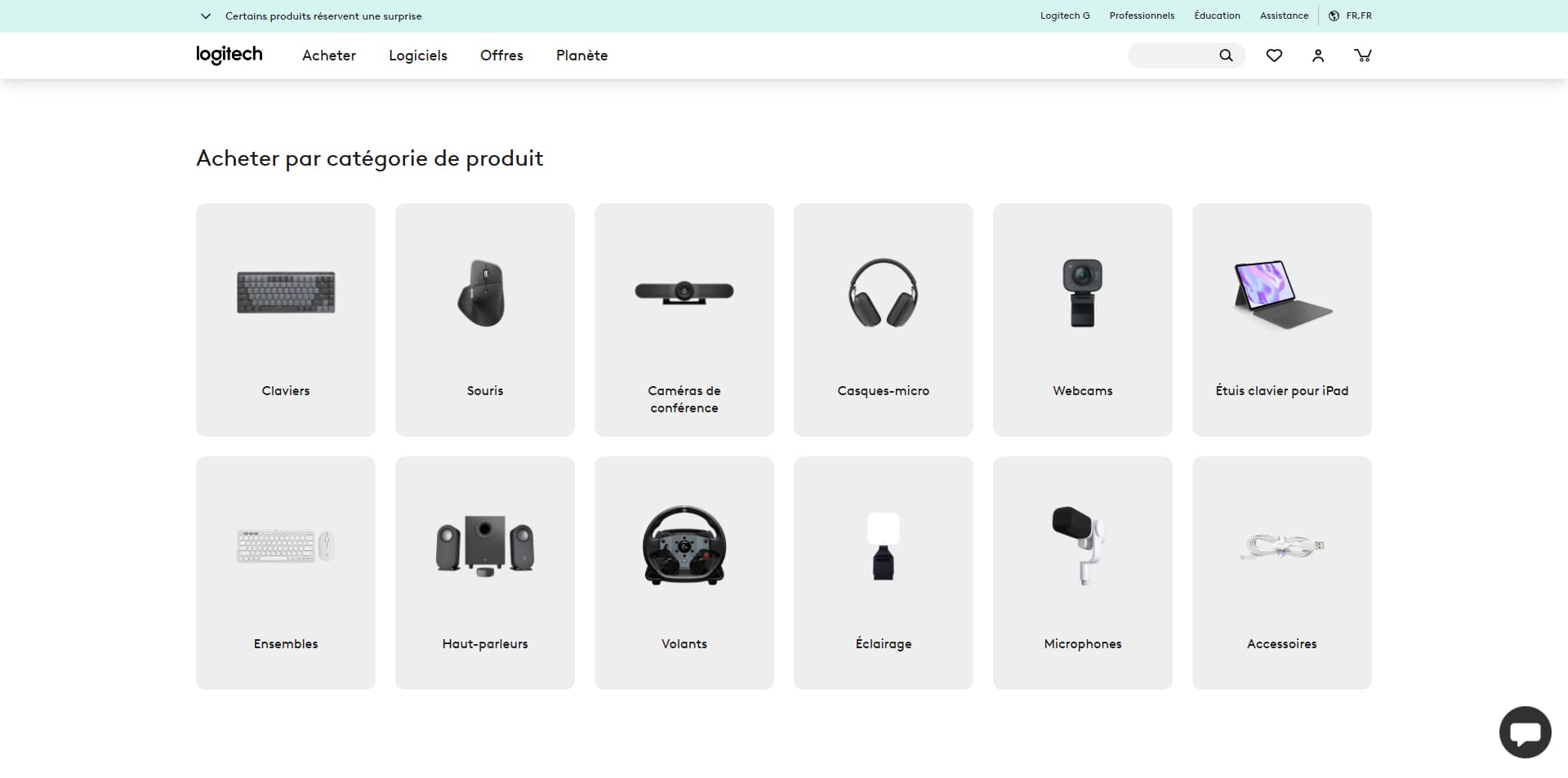Open the Haut-parleurs label
Viewport: 1568px width, 778px height.
pyautogui.click(x=485, y=644)
